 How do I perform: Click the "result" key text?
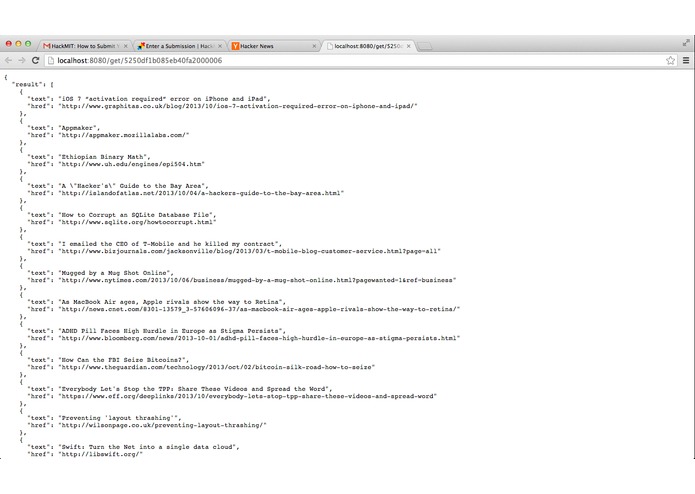27,84
